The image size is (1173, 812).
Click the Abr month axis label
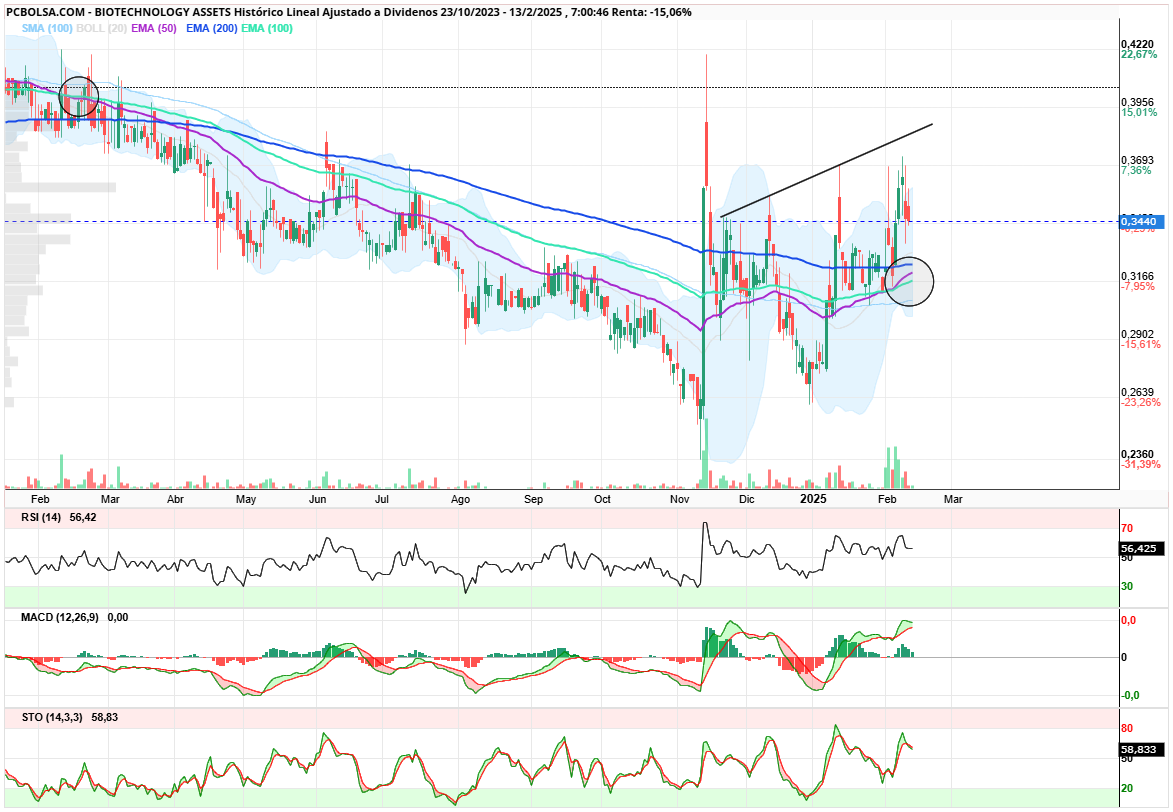tap(175, 499)
